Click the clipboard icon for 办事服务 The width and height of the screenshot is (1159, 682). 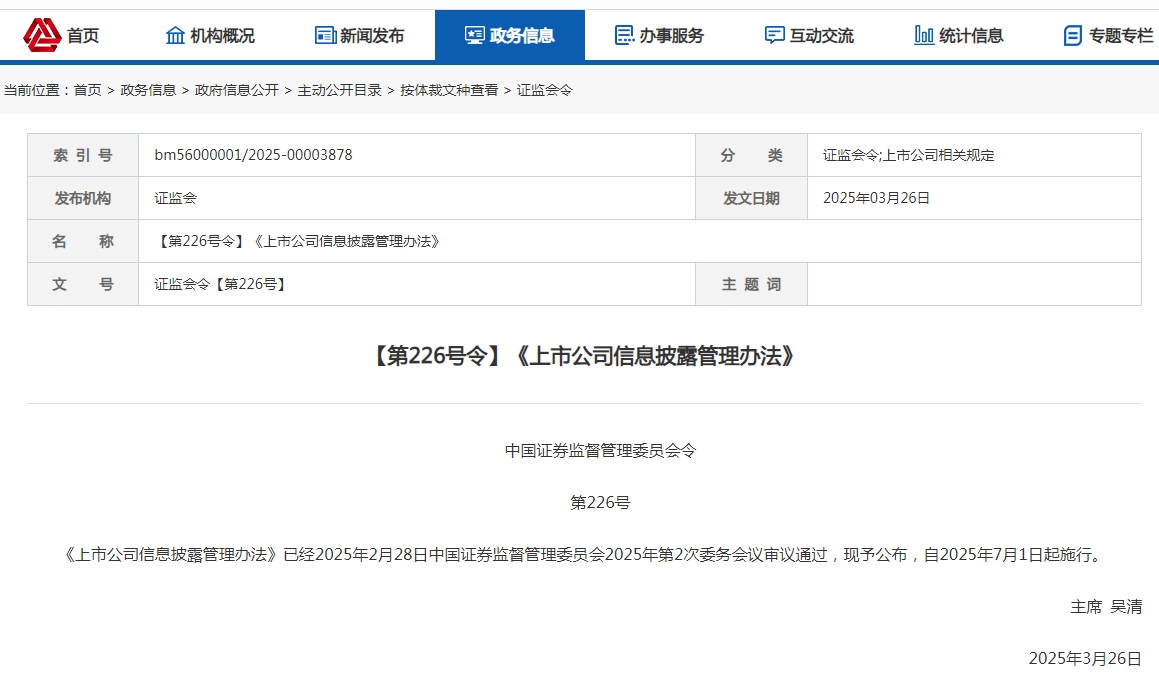click(624, 33)
